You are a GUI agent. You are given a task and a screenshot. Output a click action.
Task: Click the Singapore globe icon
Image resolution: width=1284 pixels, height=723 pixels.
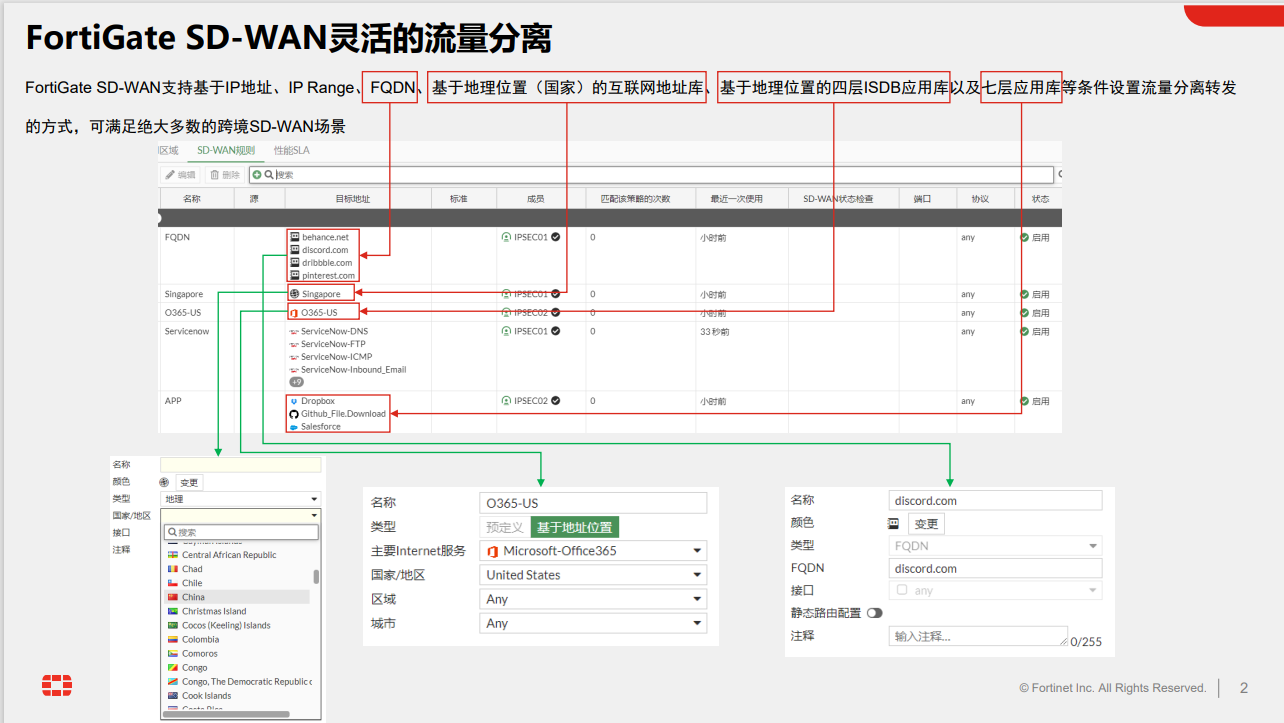(x=295, y=295)
